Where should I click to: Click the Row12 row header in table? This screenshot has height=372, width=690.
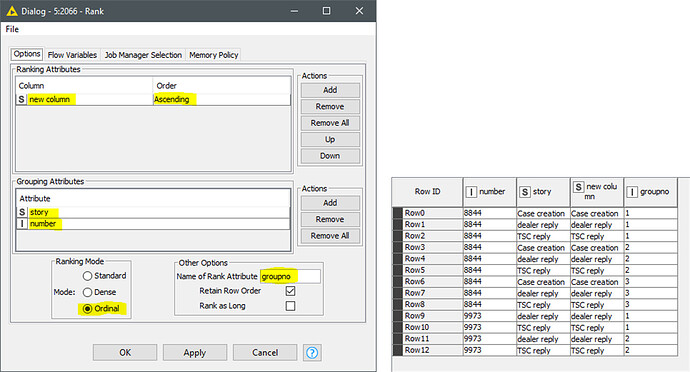coord(427,350)
